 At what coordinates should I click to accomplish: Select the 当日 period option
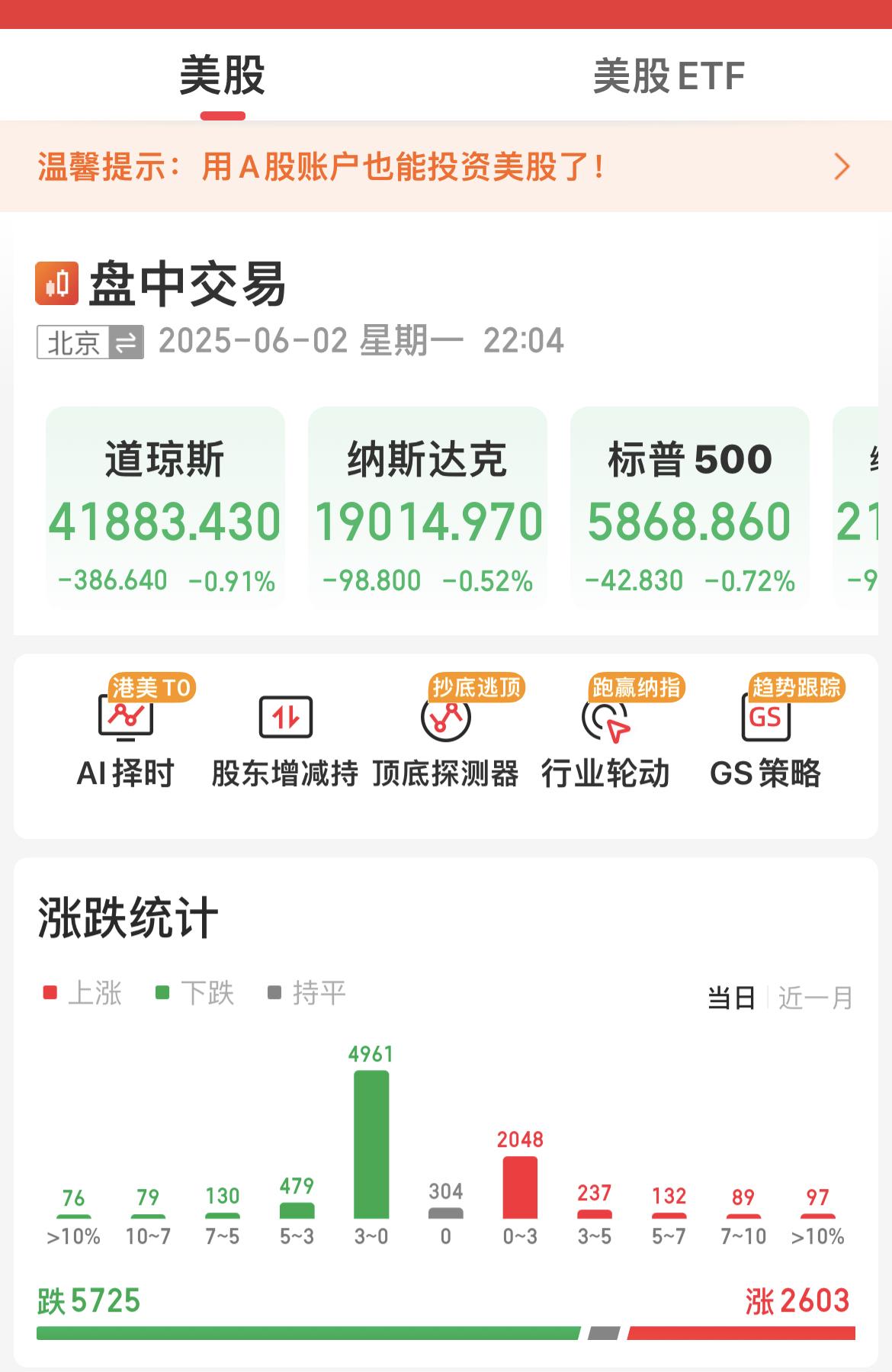(731, 998)
